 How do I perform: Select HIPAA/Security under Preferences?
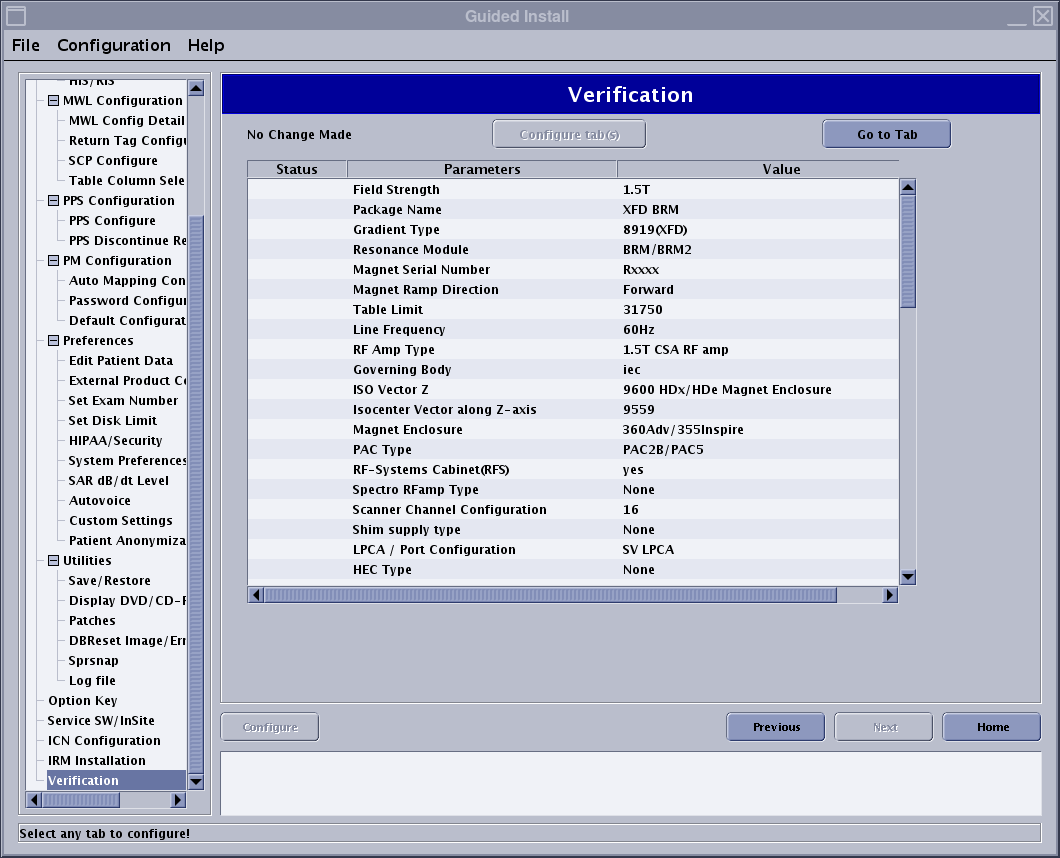(115, 441)
